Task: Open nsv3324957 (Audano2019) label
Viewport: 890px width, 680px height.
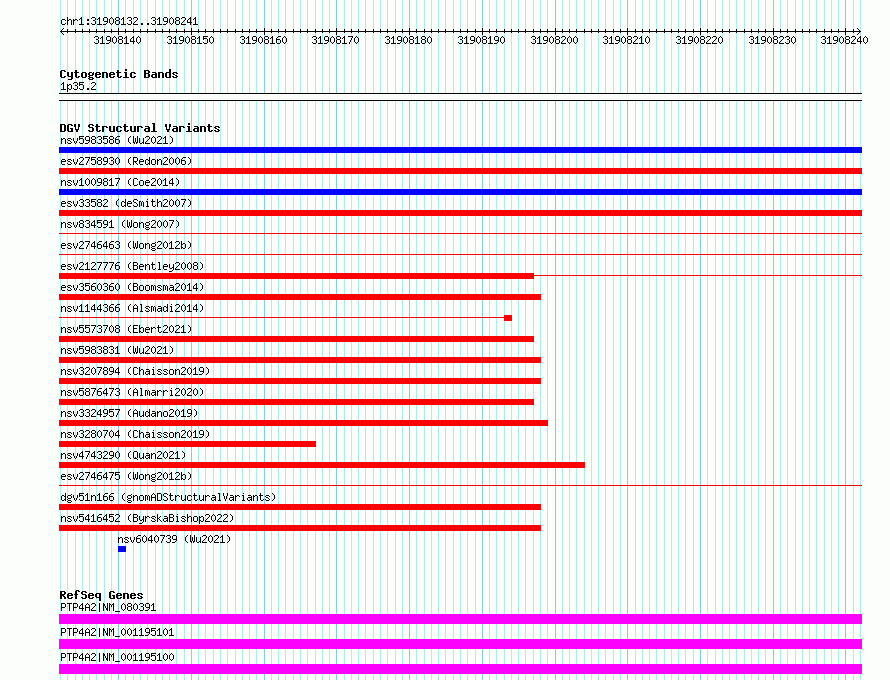Action: [x=129, y=413]
